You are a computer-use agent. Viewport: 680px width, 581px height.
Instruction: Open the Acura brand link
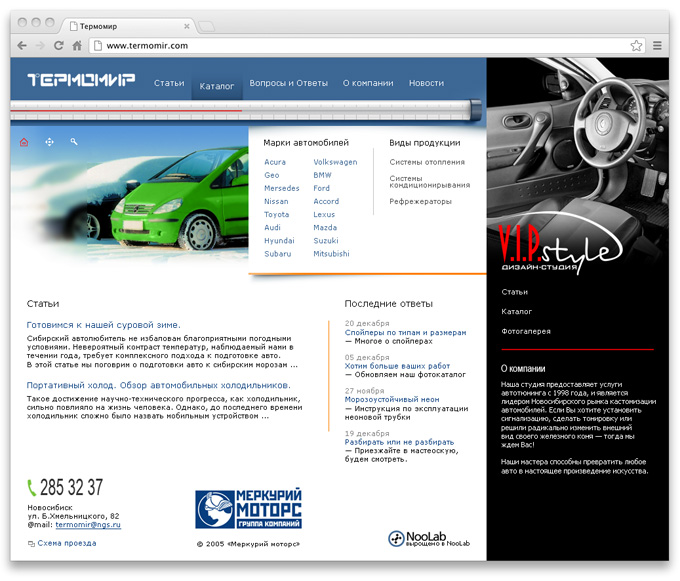coord(275,162)
